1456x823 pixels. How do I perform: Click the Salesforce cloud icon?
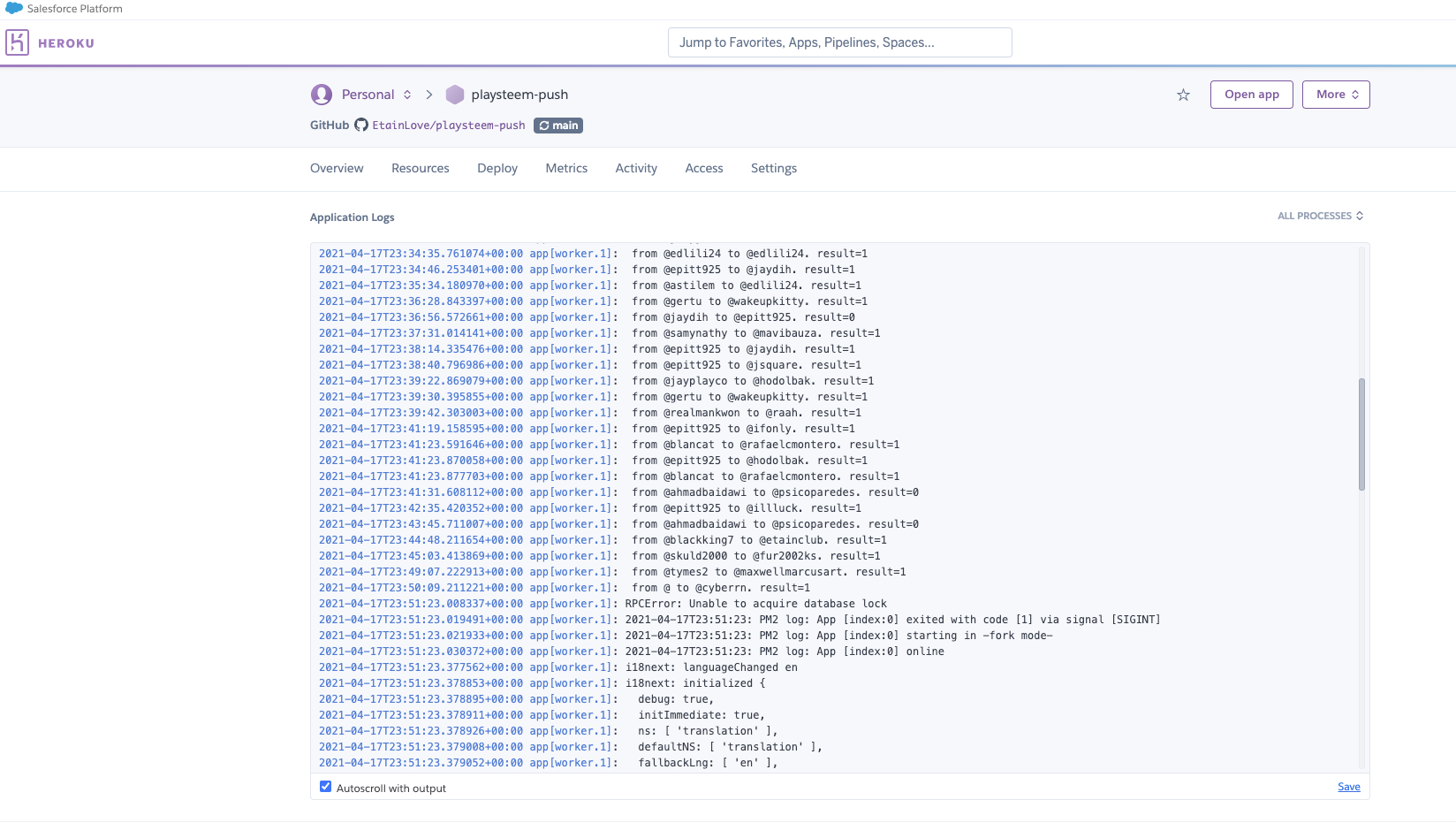(14, 8)
